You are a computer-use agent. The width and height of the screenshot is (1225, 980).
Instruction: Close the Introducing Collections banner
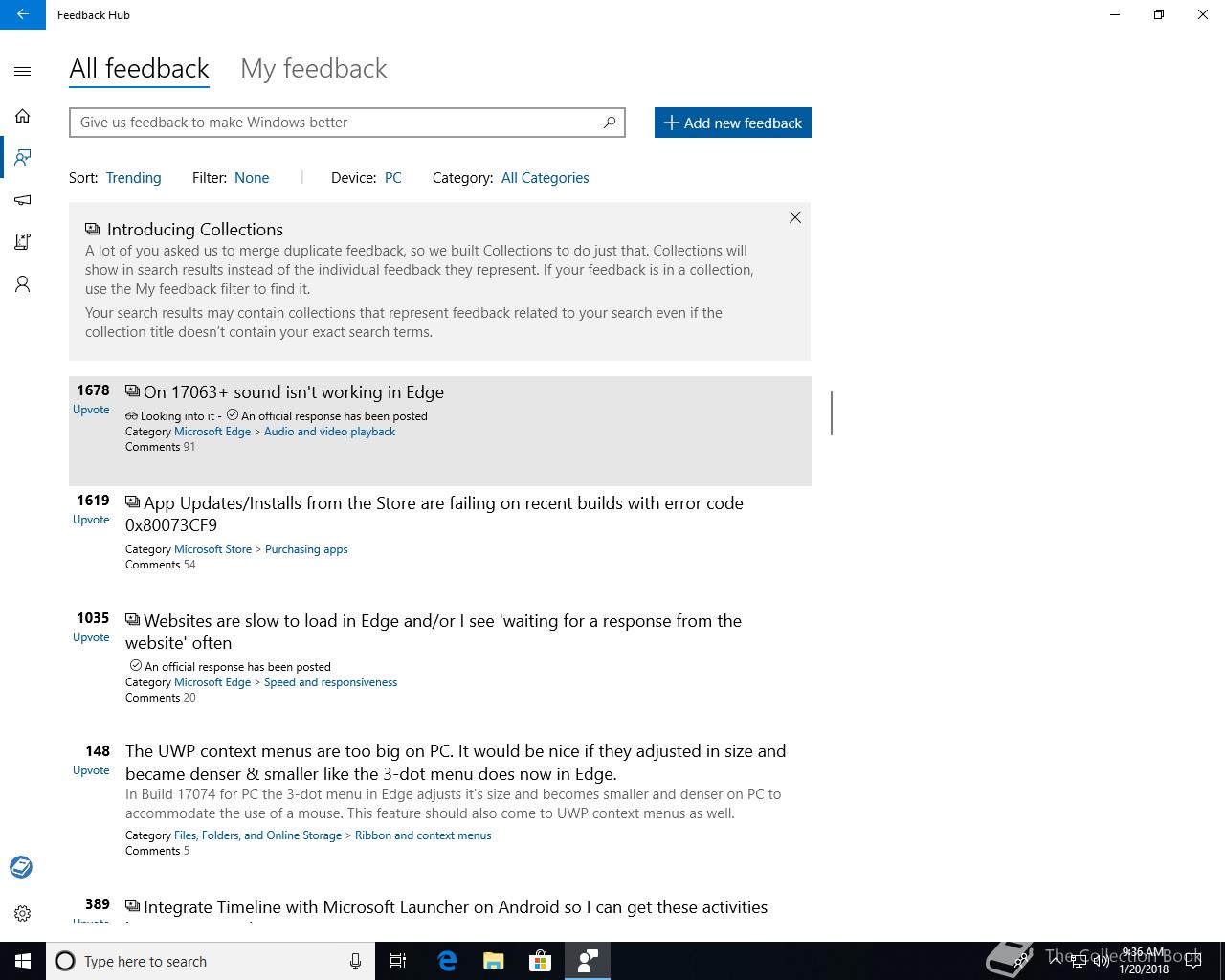(795, 217)
